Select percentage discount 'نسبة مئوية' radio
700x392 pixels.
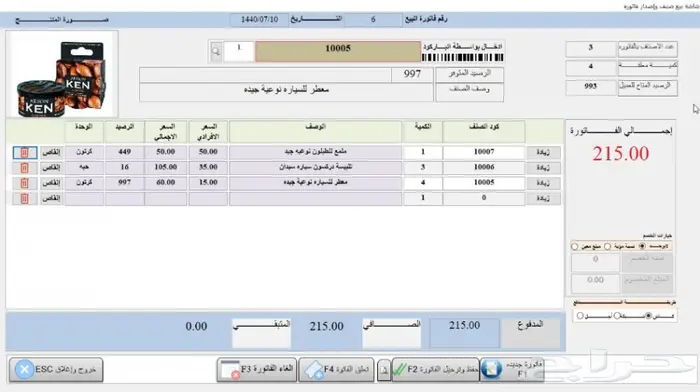click(x=607, y=246)
